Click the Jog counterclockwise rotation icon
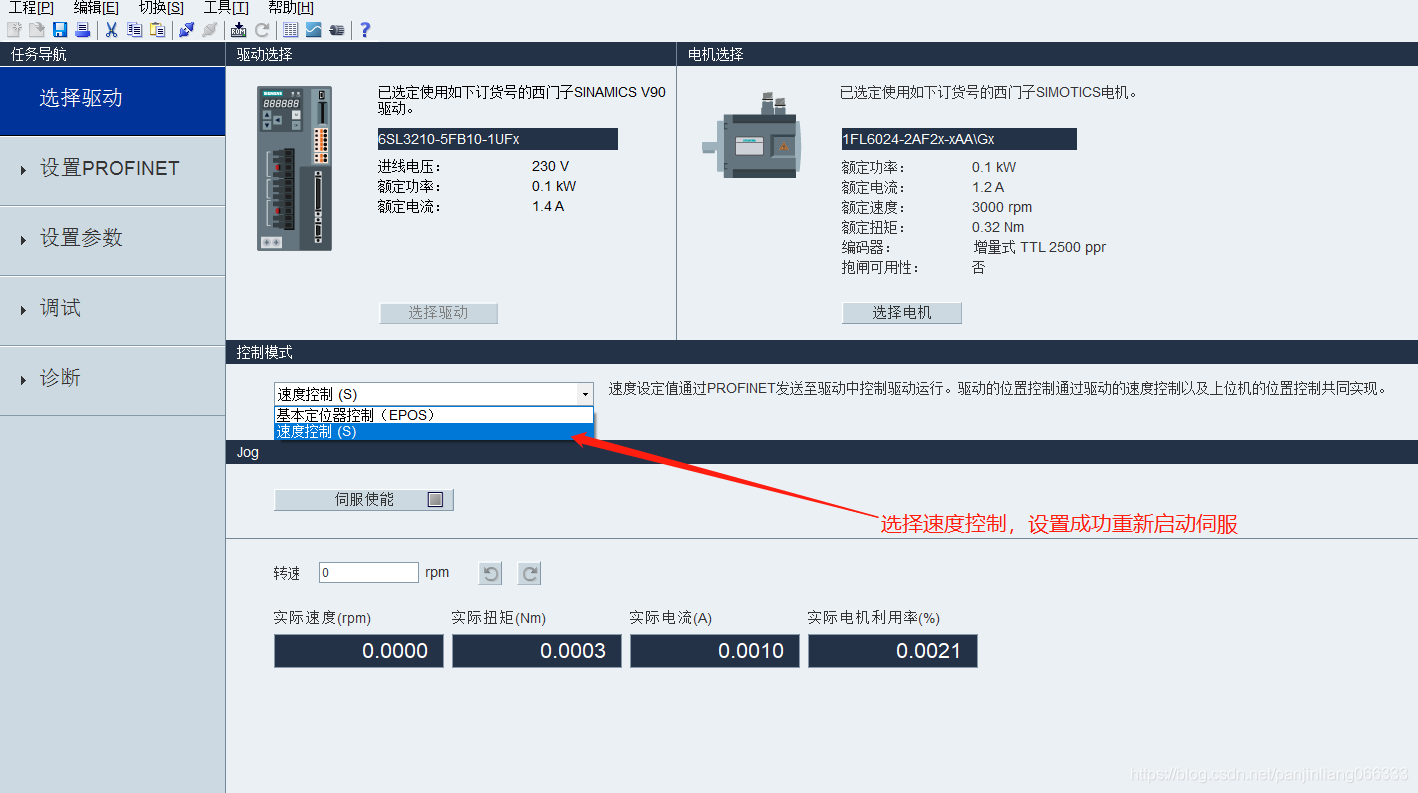Image resolution: width=1418 pixels, height=793 pixels. 491,573
